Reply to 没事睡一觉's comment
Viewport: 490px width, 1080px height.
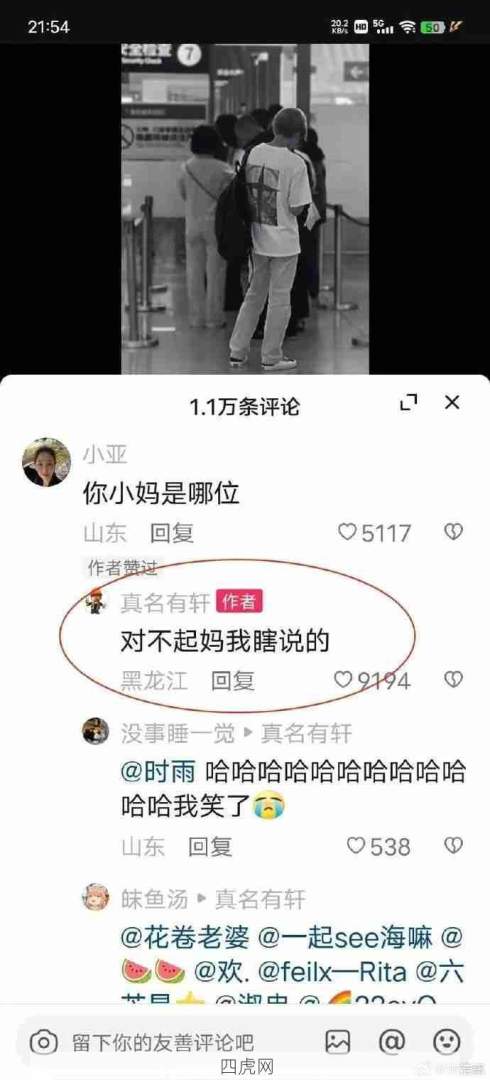(211, 847)
